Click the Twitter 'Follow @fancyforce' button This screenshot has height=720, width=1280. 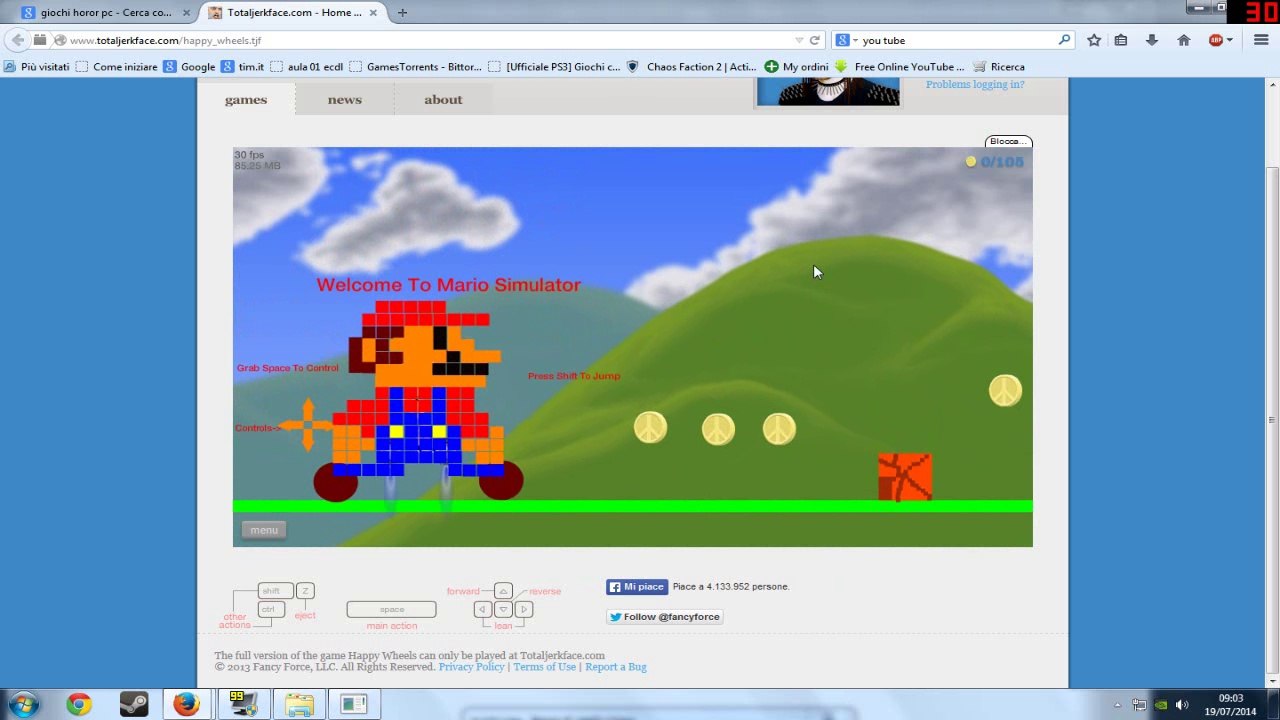pyautogui.click(x=665, y=617)
